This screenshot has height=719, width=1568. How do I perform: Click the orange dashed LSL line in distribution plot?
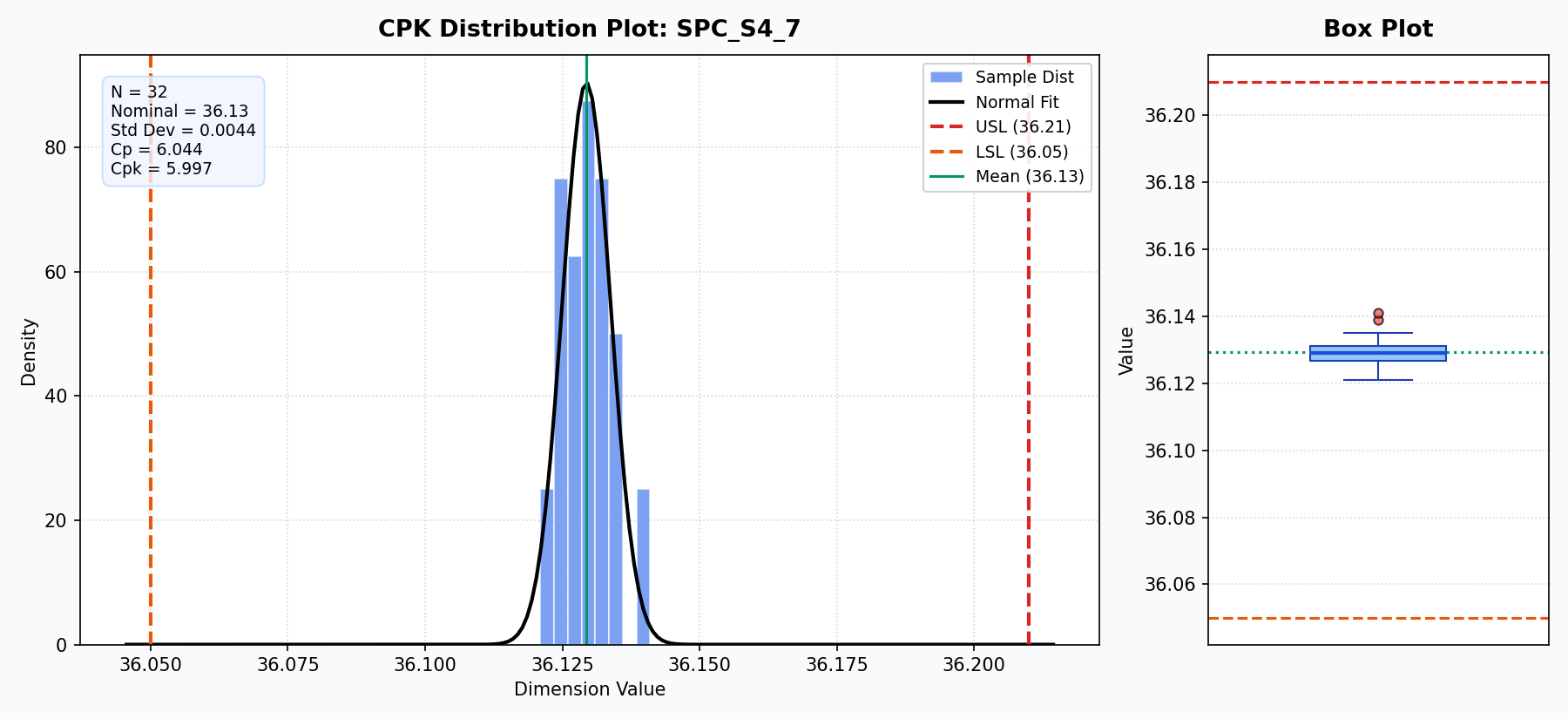click(151, 349)
